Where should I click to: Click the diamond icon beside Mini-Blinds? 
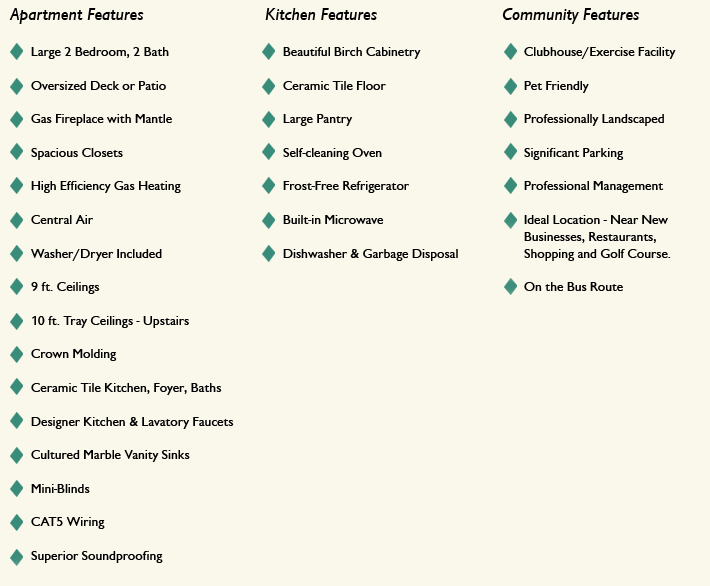(x=16, y=489)
